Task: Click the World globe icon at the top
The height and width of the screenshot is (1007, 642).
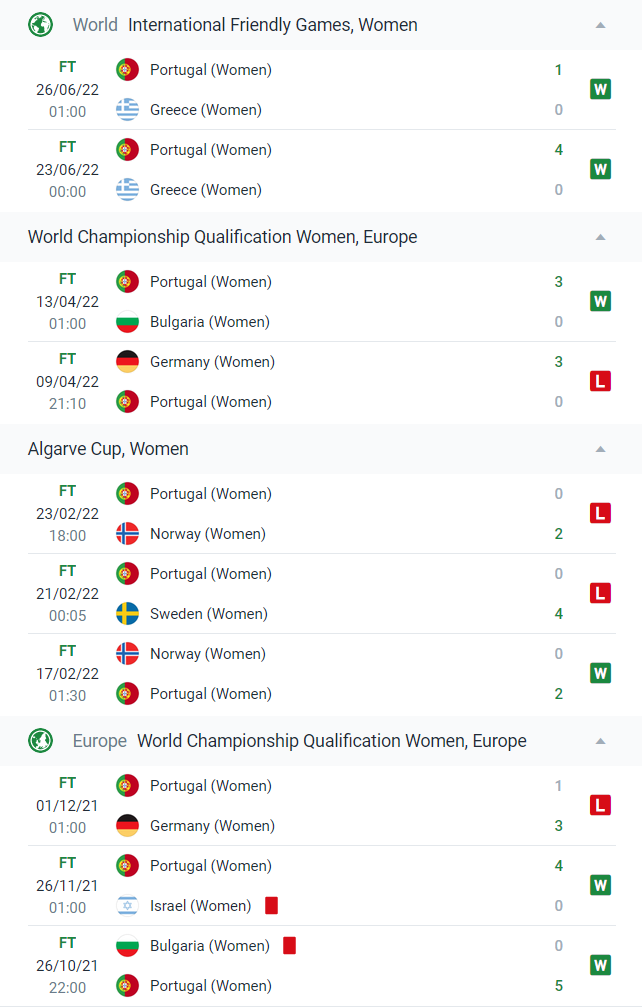Action: pos(40,24)
